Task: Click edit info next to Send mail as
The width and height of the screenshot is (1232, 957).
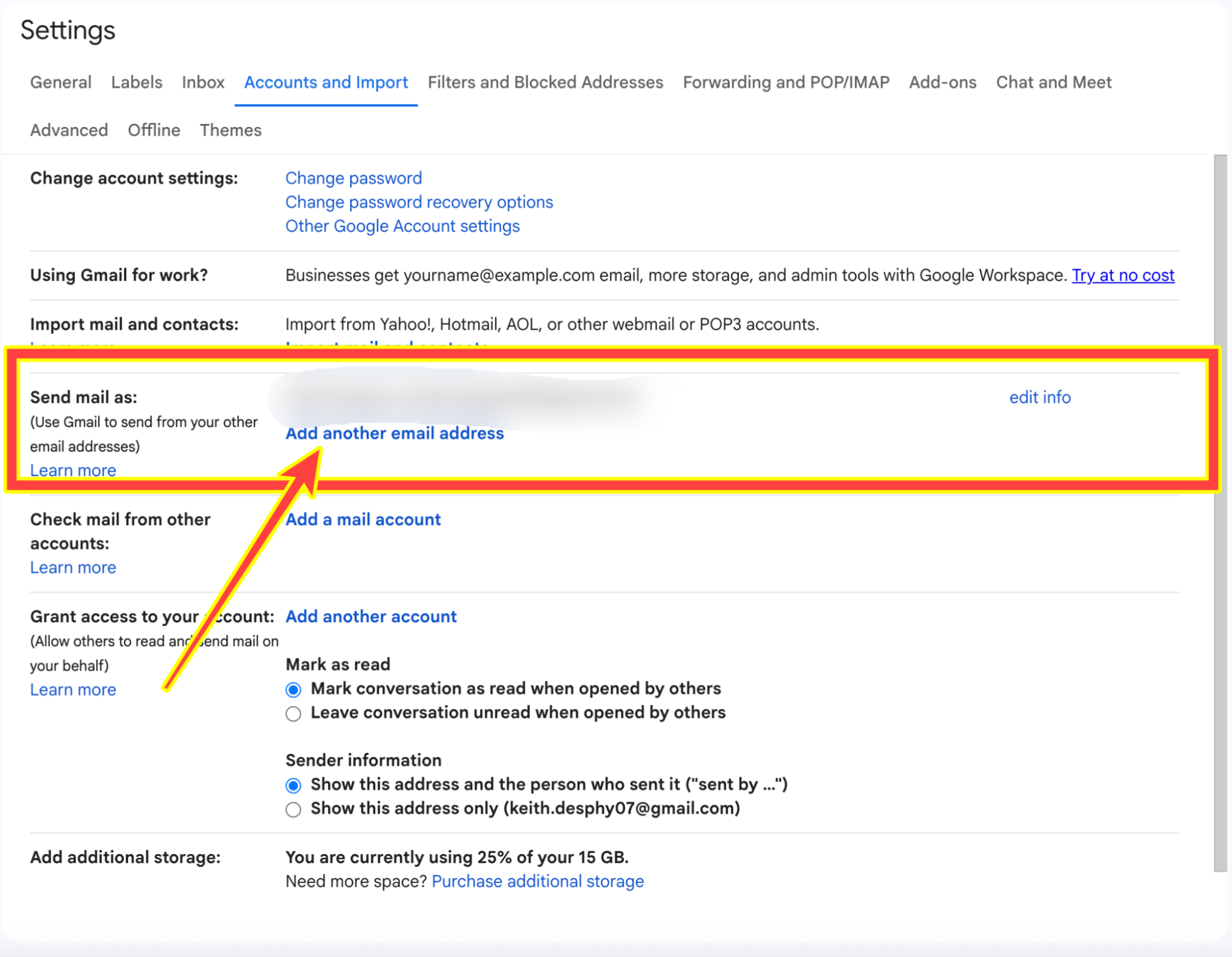Action: [1038, 397]
